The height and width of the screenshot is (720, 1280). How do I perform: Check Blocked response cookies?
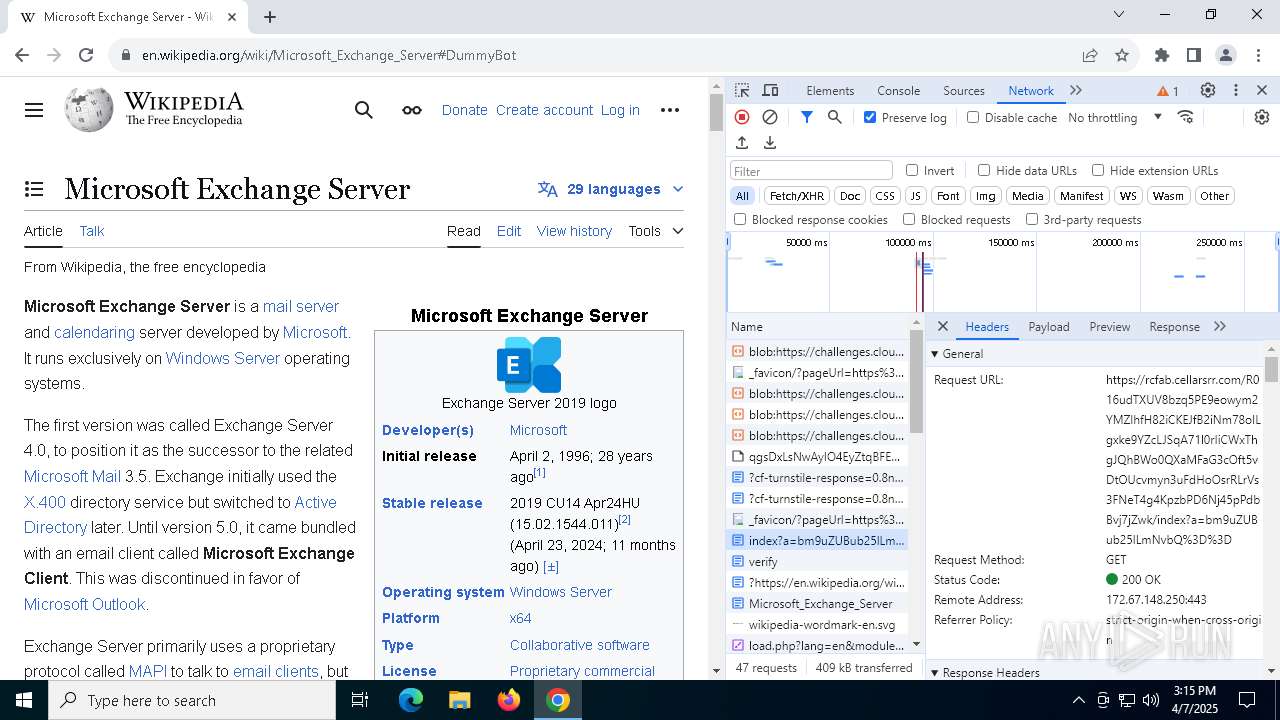point(740,219)
